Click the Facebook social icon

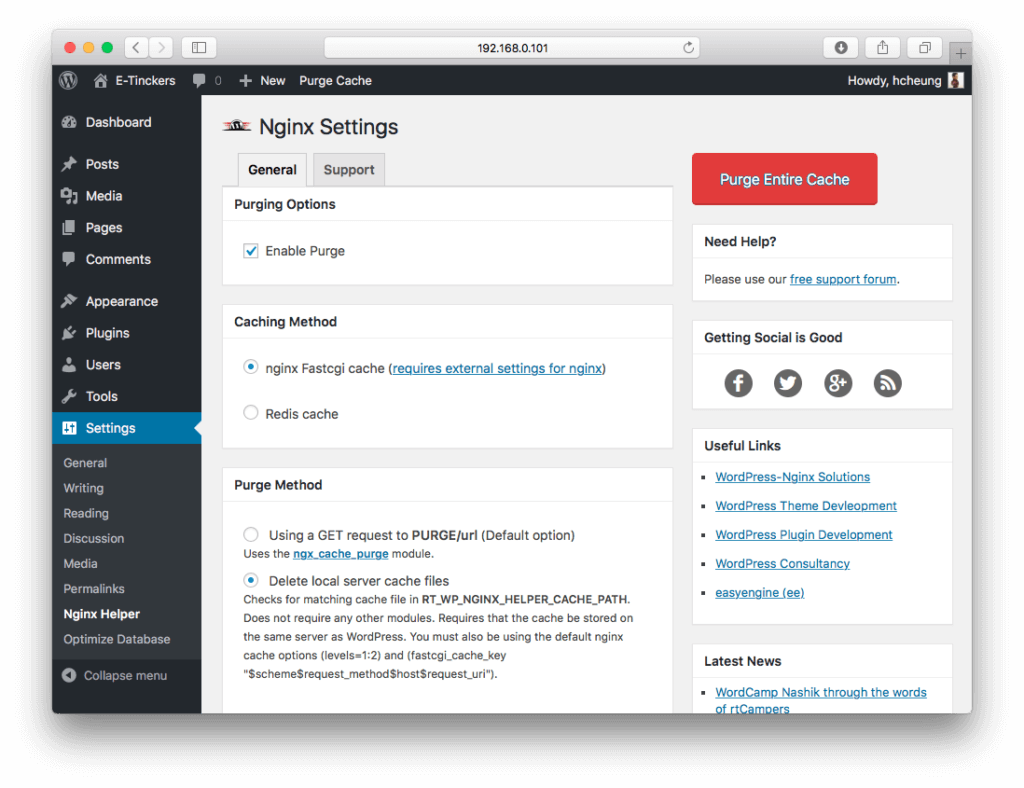[x=738, y=383]
